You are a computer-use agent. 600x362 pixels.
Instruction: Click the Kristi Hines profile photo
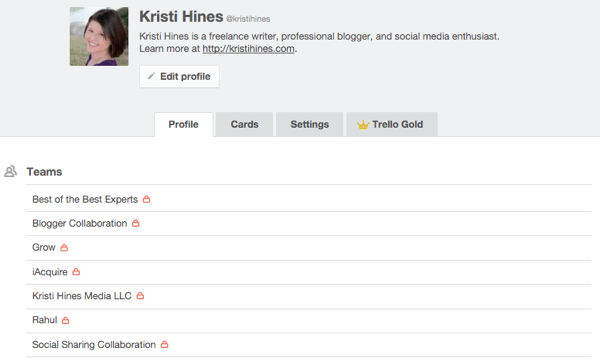click(x=99, y=36)
